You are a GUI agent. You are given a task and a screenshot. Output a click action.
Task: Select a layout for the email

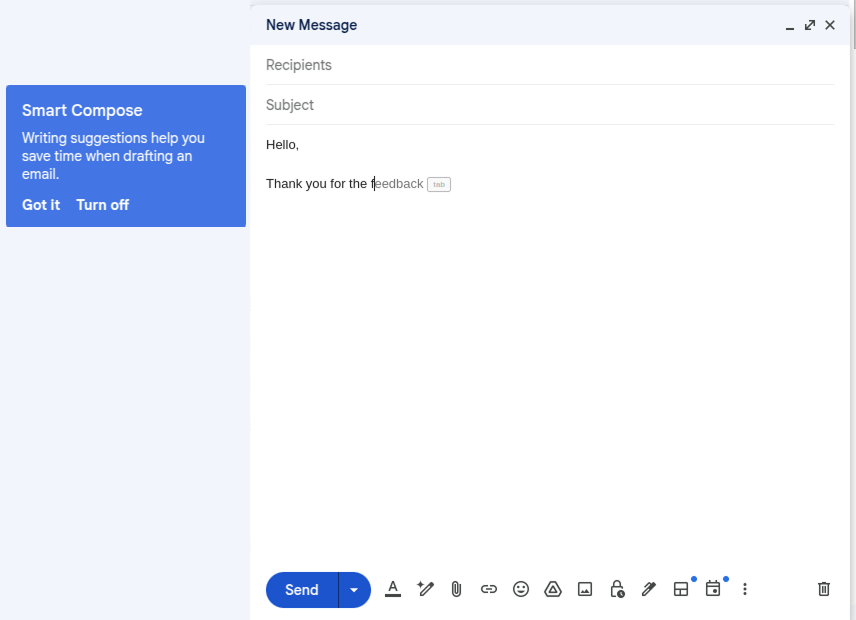(x=681, y=589)
